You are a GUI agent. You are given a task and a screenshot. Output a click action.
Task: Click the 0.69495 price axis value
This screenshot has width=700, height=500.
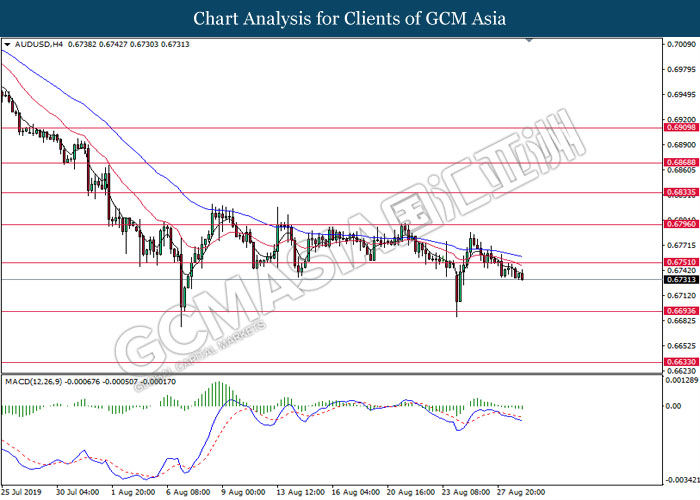[x=682, y=94]
